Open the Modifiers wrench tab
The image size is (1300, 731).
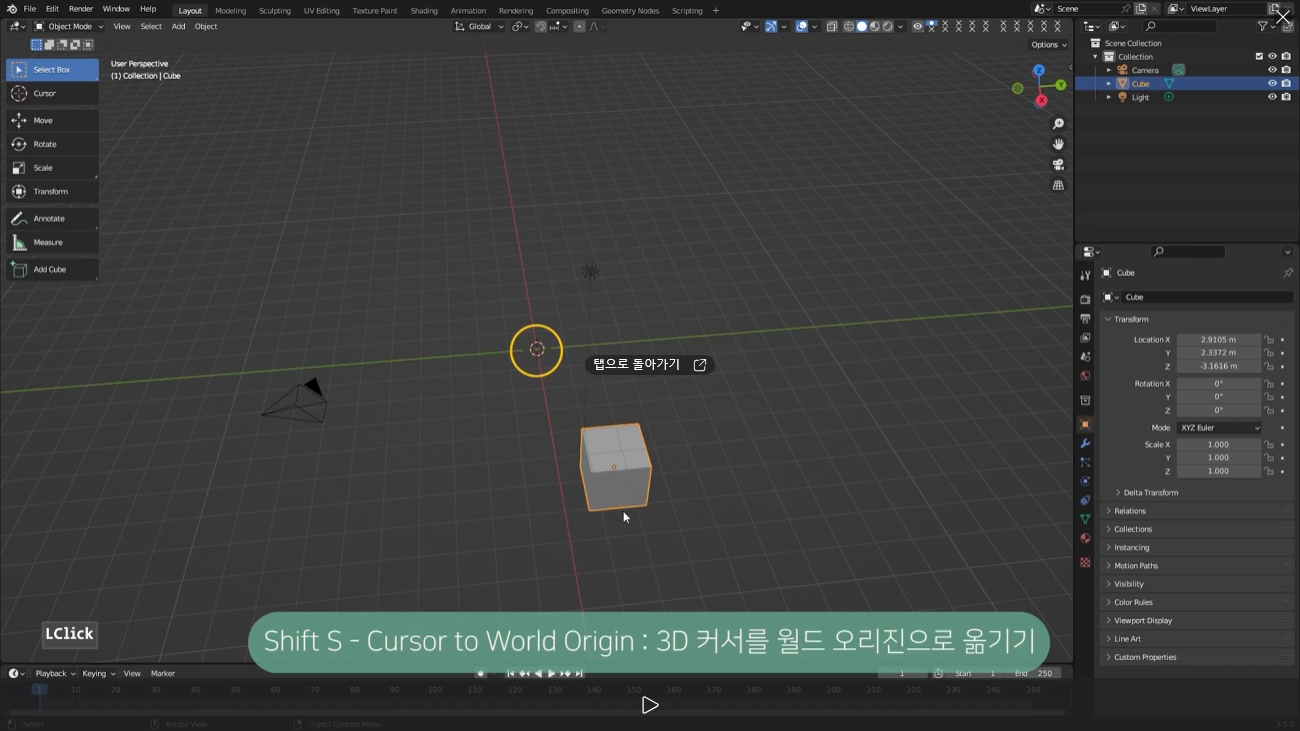pos(1085,443)
